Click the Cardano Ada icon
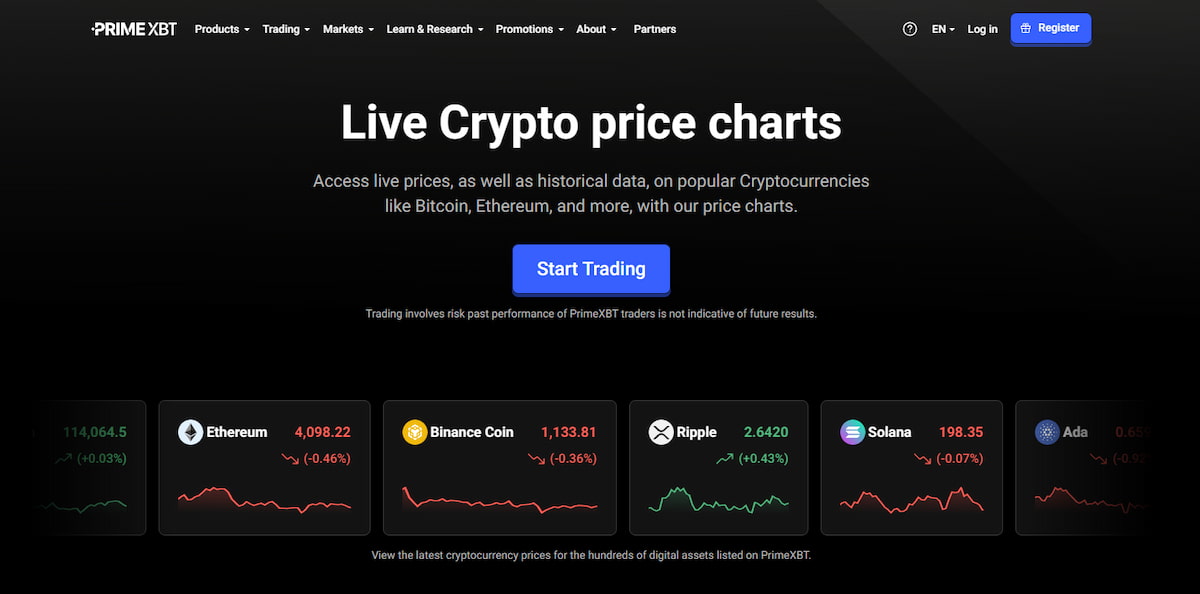1200x594 pixels. coord(1047,432)
